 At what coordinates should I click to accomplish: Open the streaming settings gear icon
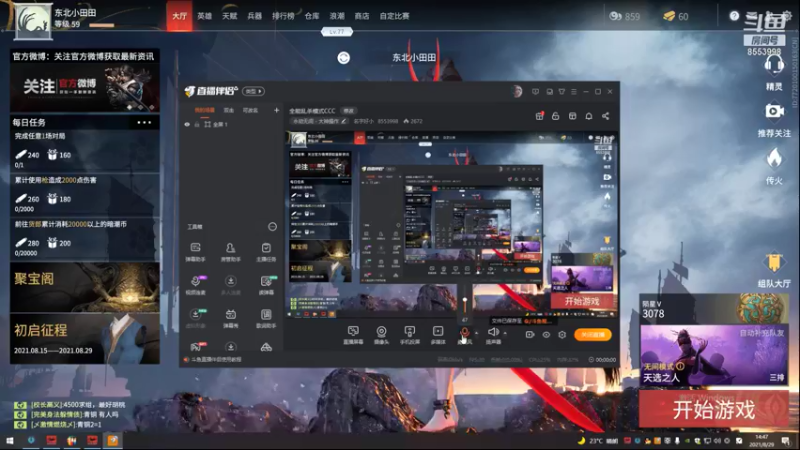(562, 335)
